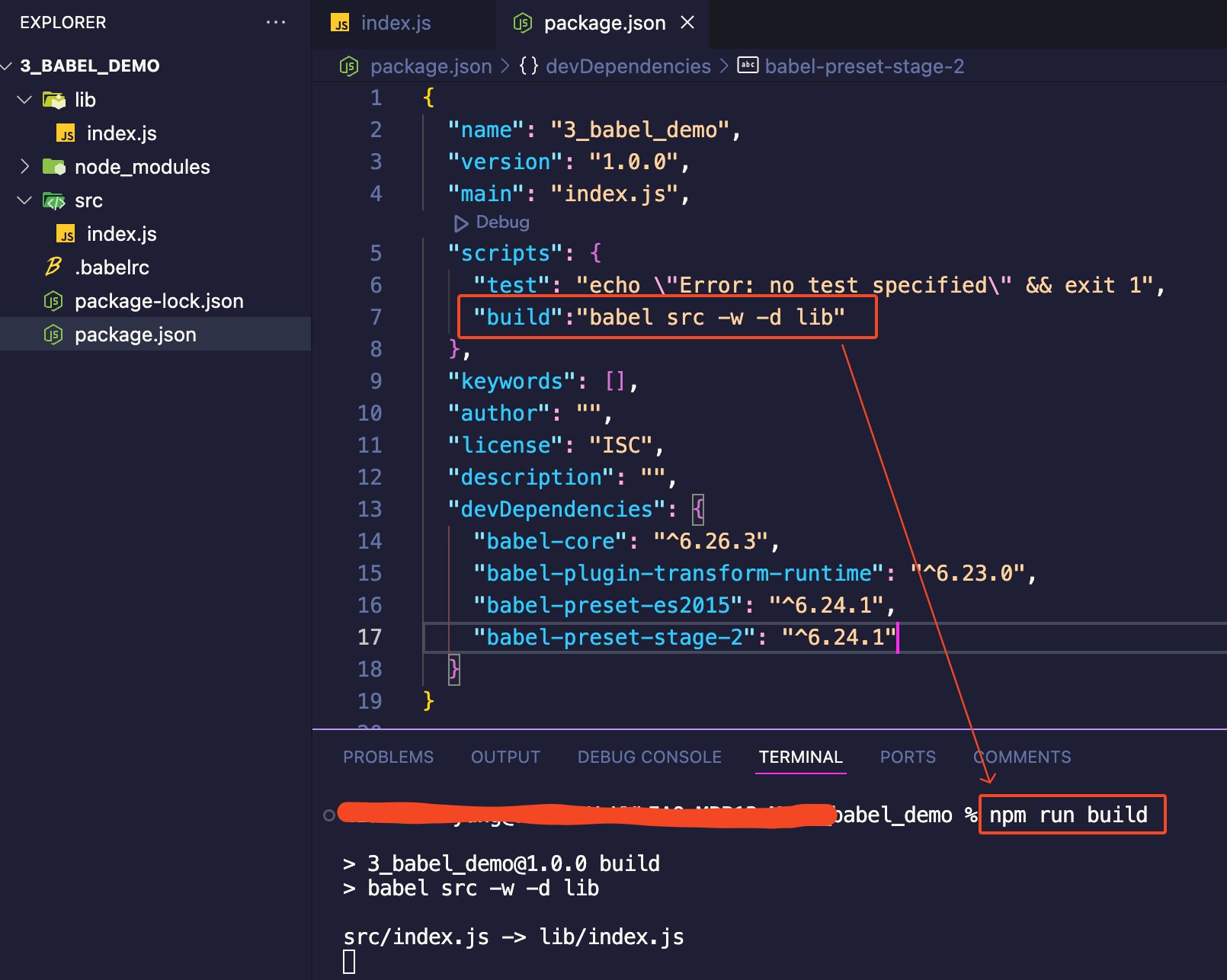The image size is (1227, 980).
Task: Click the Debug play icon above scripts
Action: (461, 223)
